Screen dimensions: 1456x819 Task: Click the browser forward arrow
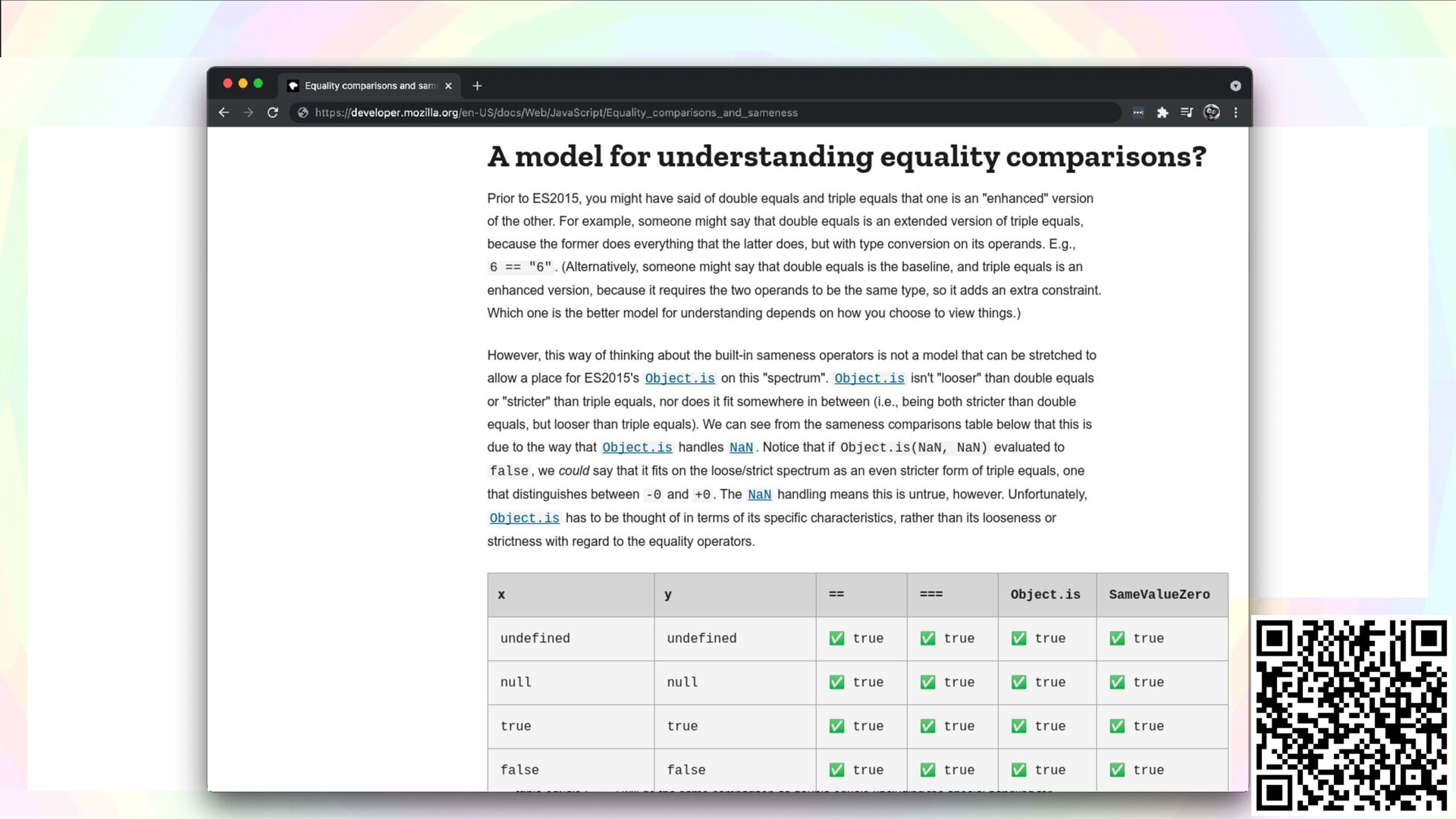coord(249,112)
